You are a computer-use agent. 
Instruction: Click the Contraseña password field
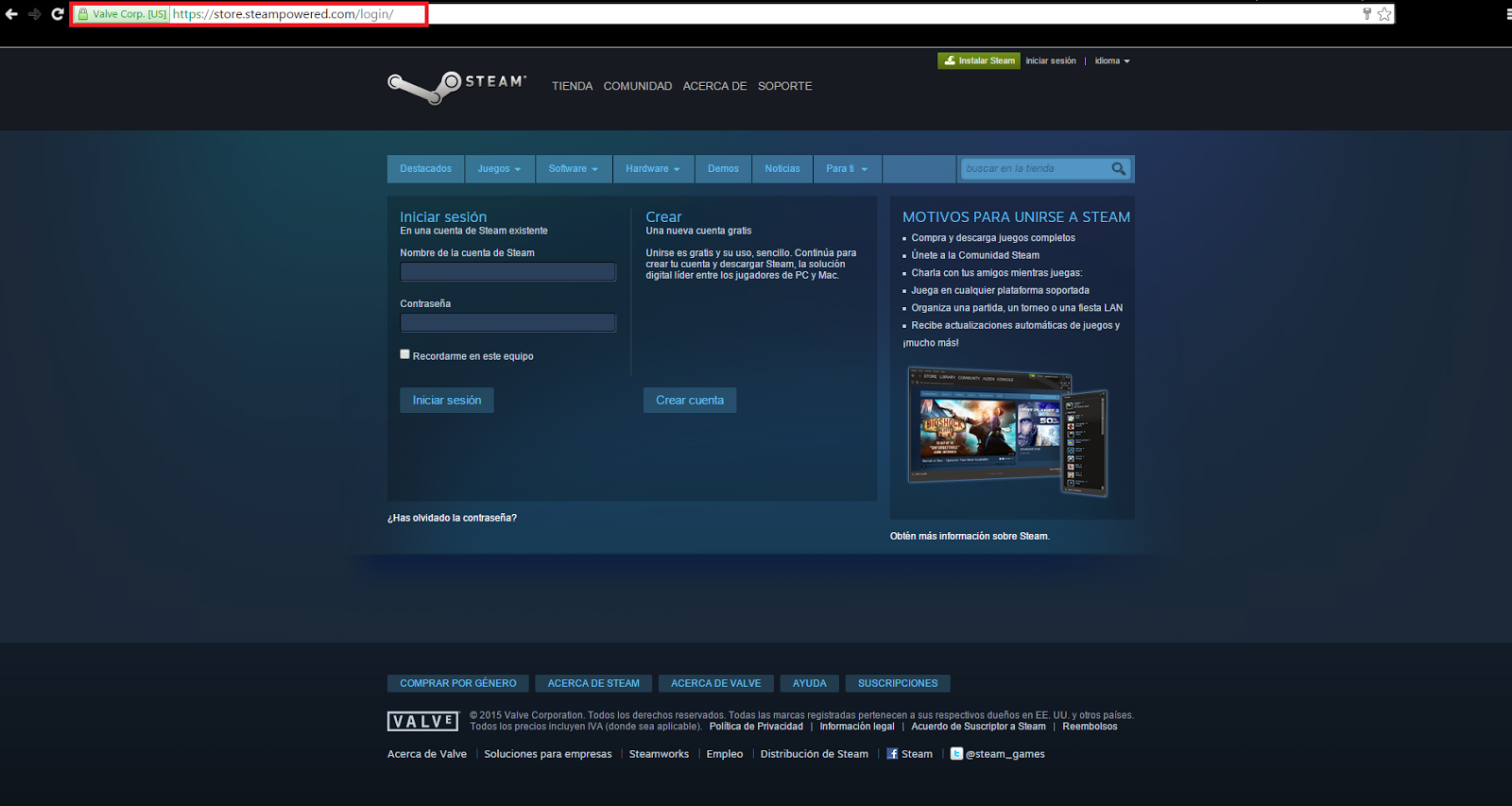click(x=508, y=323)
